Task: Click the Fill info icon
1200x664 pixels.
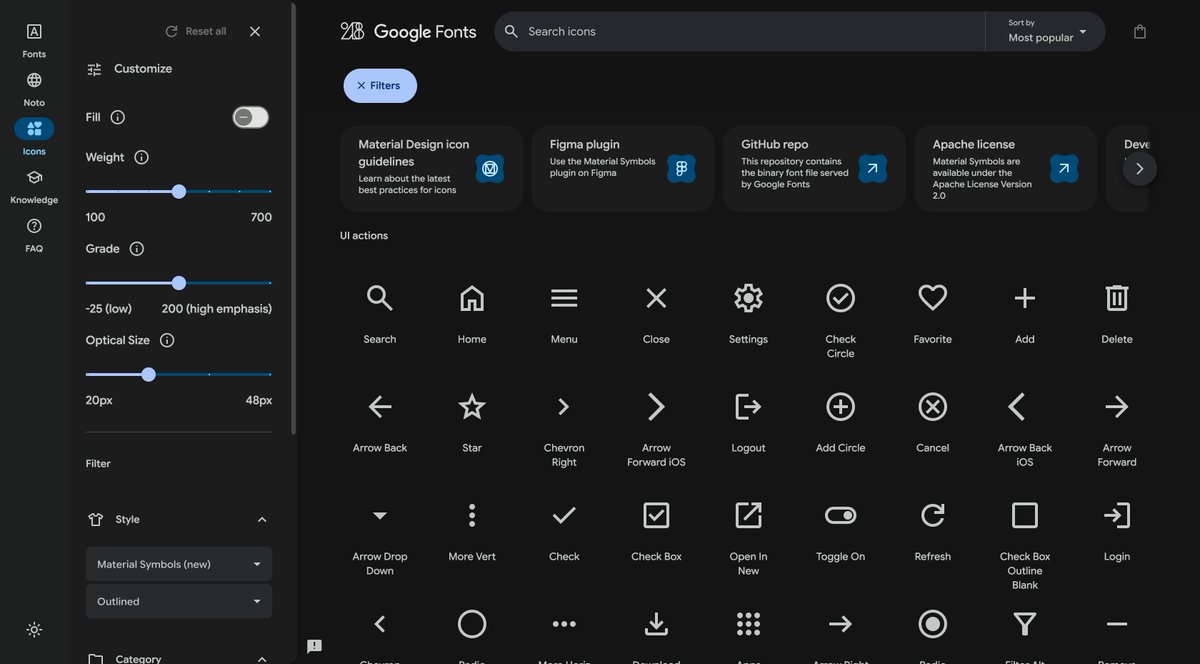Action: tap(117, 117)
